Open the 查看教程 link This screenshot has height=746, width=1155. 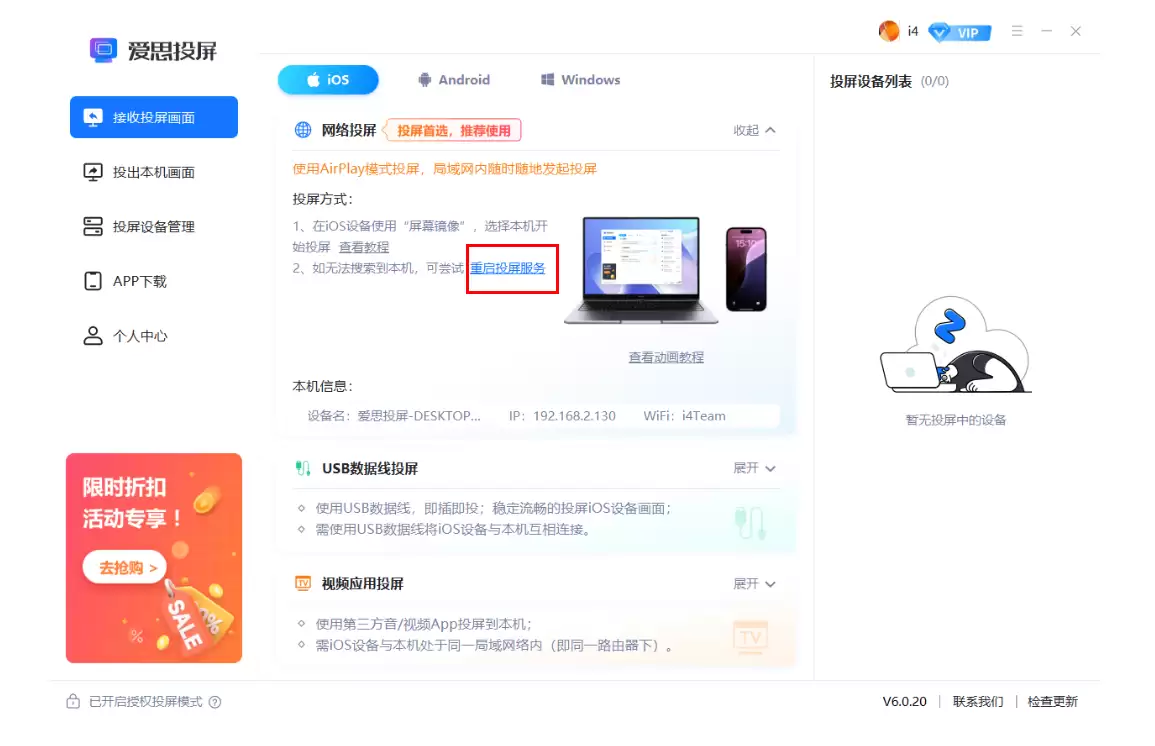[364, 247]
